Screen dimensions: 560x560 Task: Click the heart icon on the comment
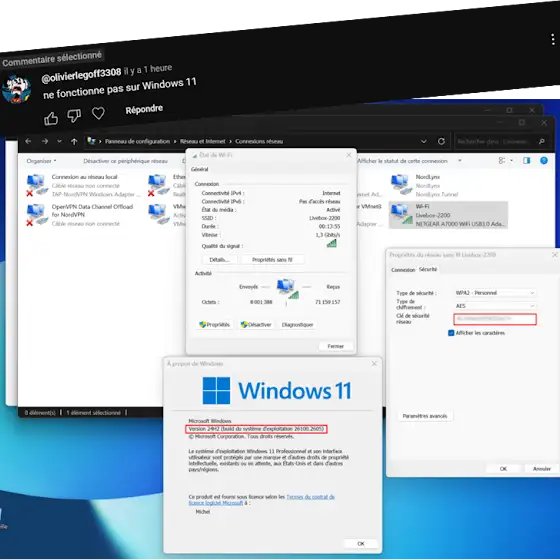tap(98, 113)
